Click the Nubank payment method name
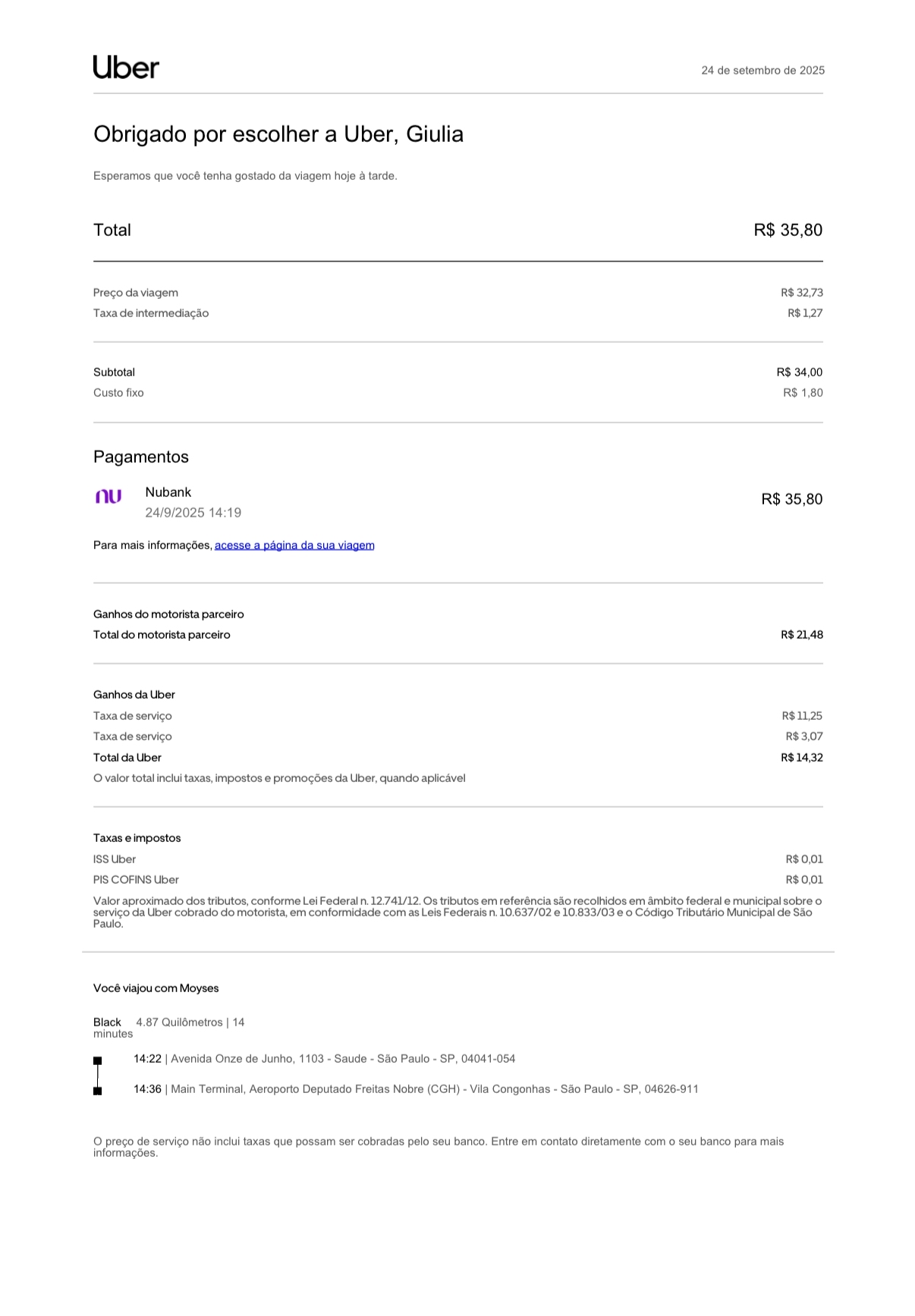Viewport: 915px width, 1316px height. (168, 492)
